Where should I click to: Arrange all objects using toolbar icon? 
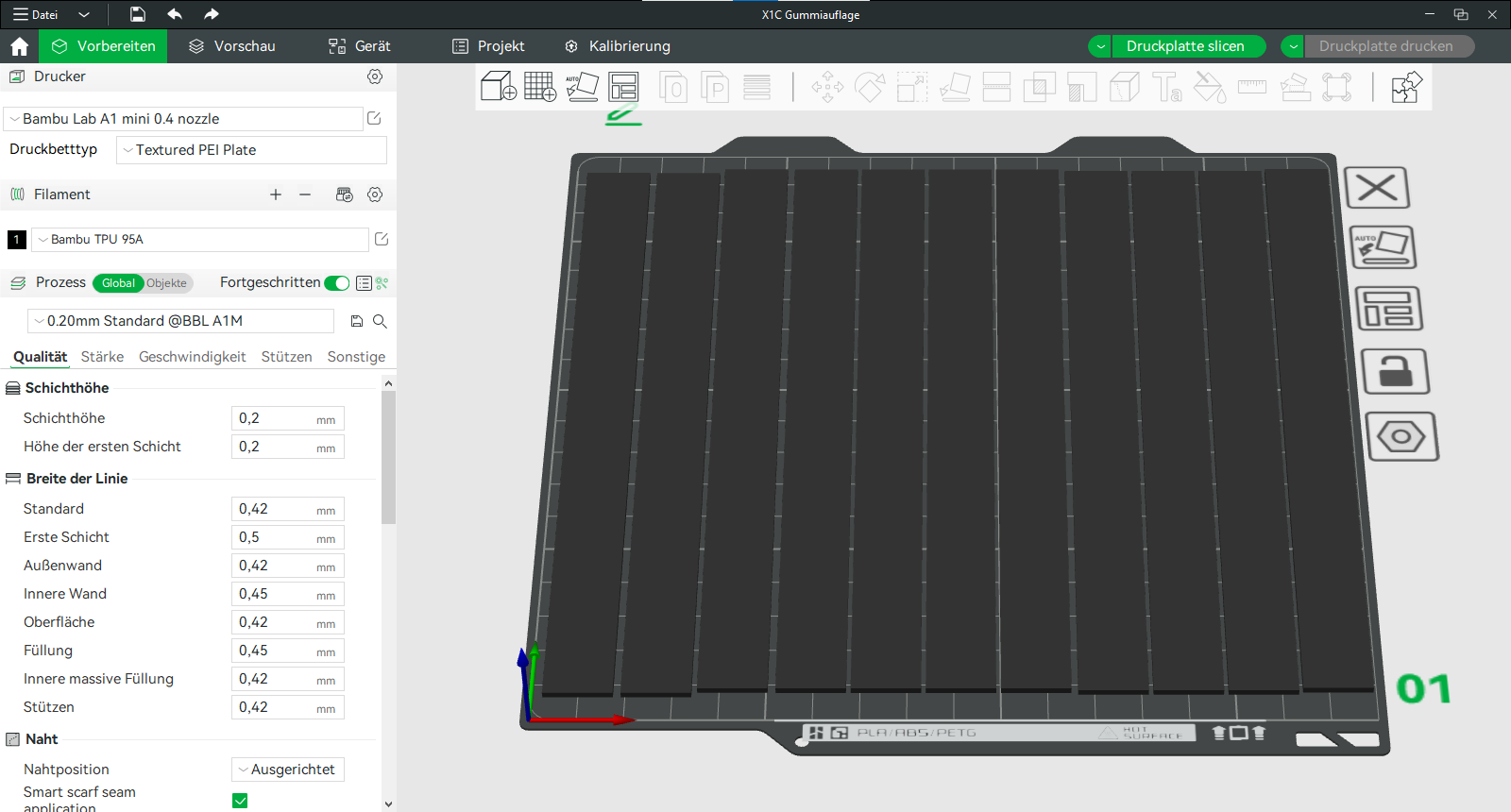(x=623, y=87)
